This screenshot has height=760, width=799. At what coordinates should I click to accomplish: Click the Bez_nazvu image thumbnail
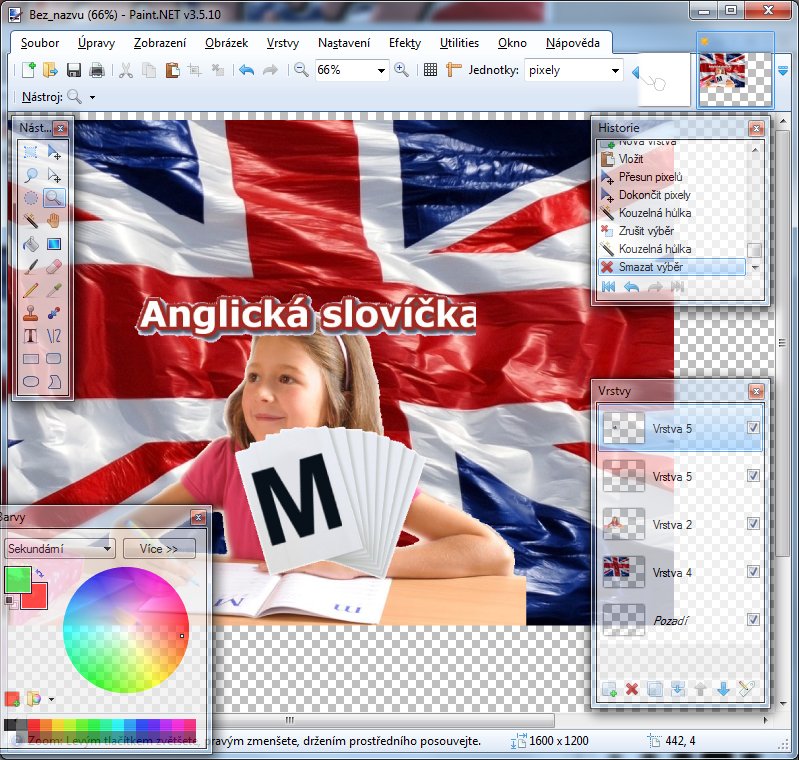coord(735,70)
